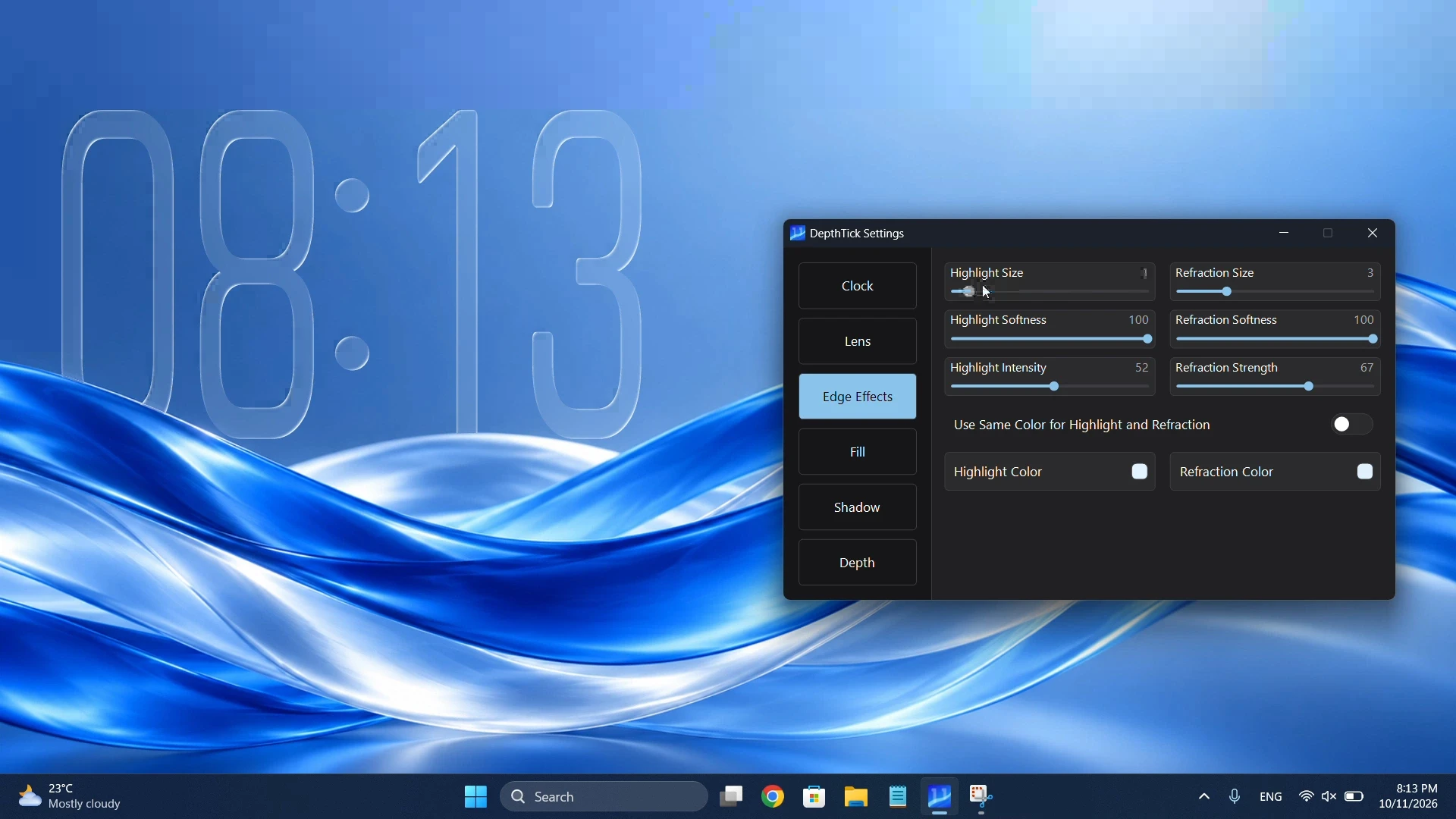
Task: Open the clock and date flyout
Action: point(1410,797)
